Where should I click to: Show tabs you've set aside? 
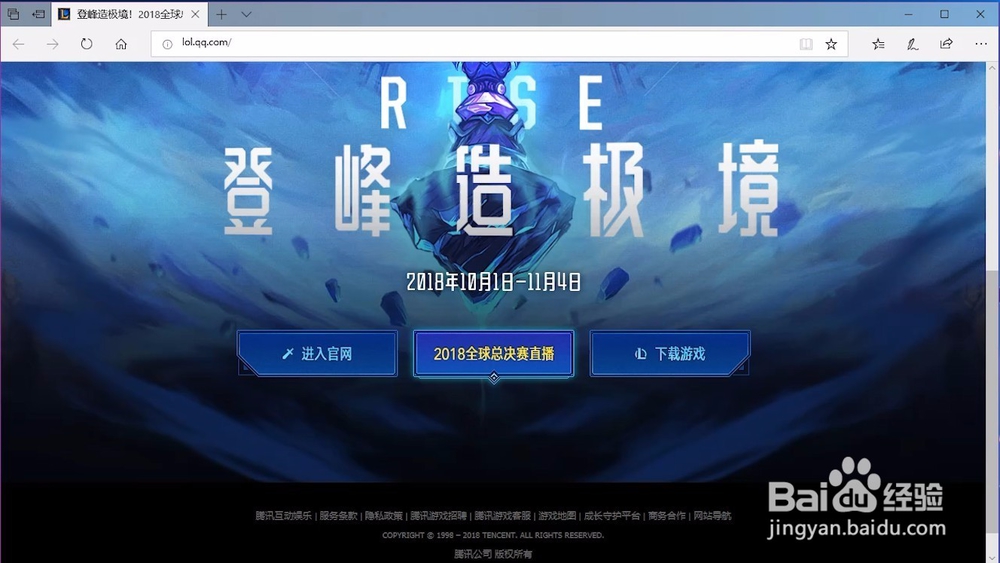(13, 14)
